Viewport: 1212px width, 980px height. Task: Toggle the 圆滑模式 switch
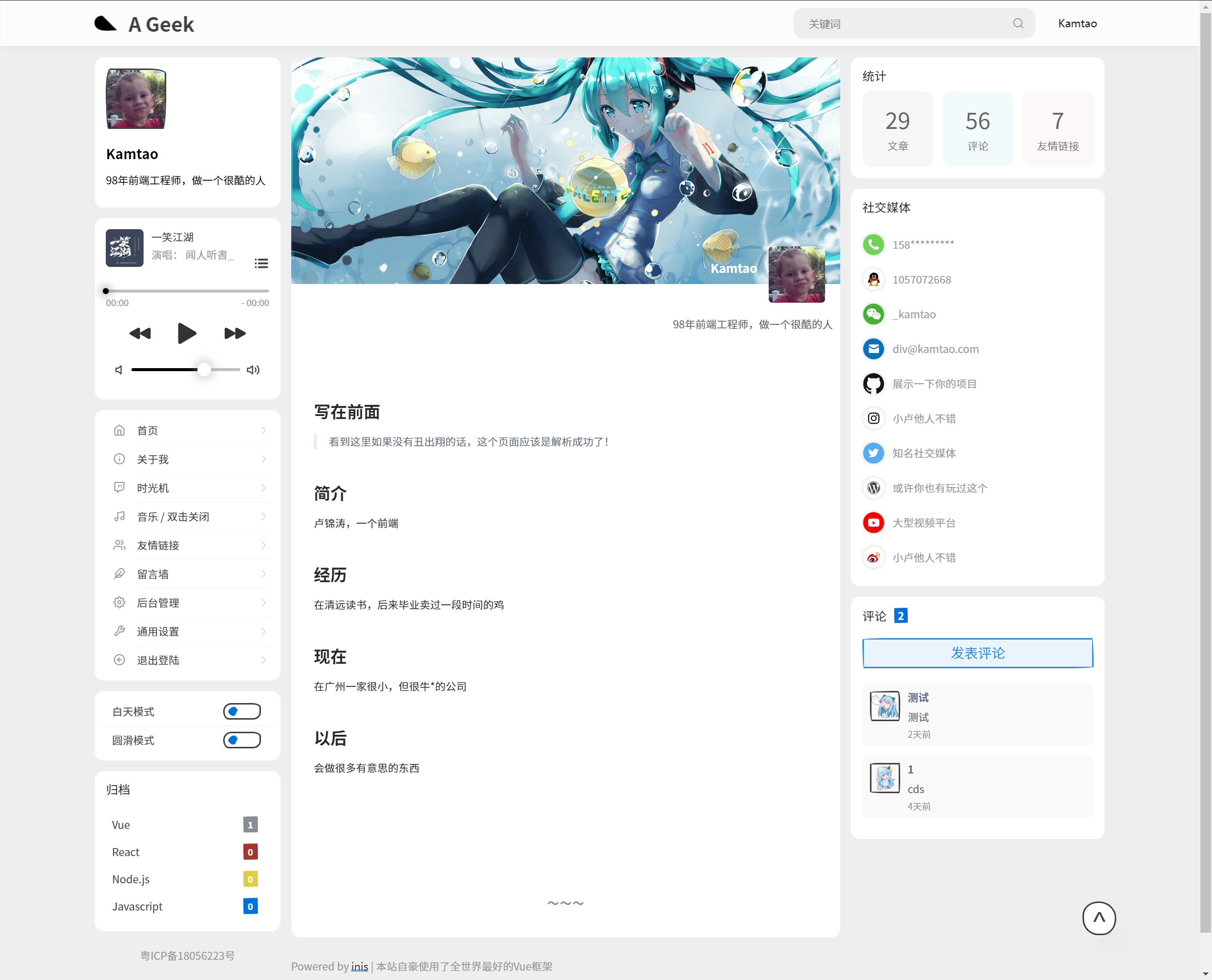pyautogui.click(x=242, y=740)
